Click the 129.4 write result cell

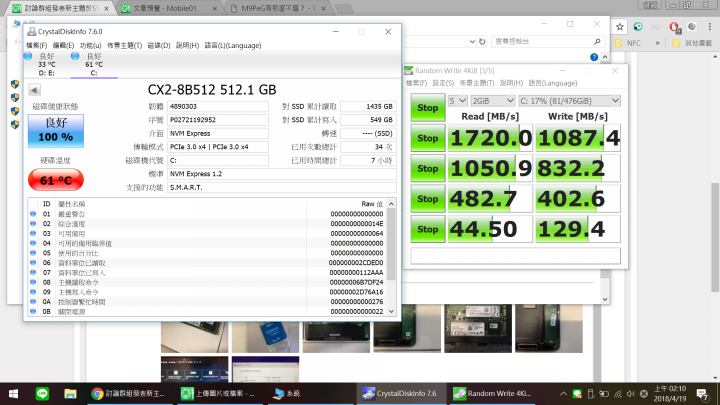coord(578,229)
